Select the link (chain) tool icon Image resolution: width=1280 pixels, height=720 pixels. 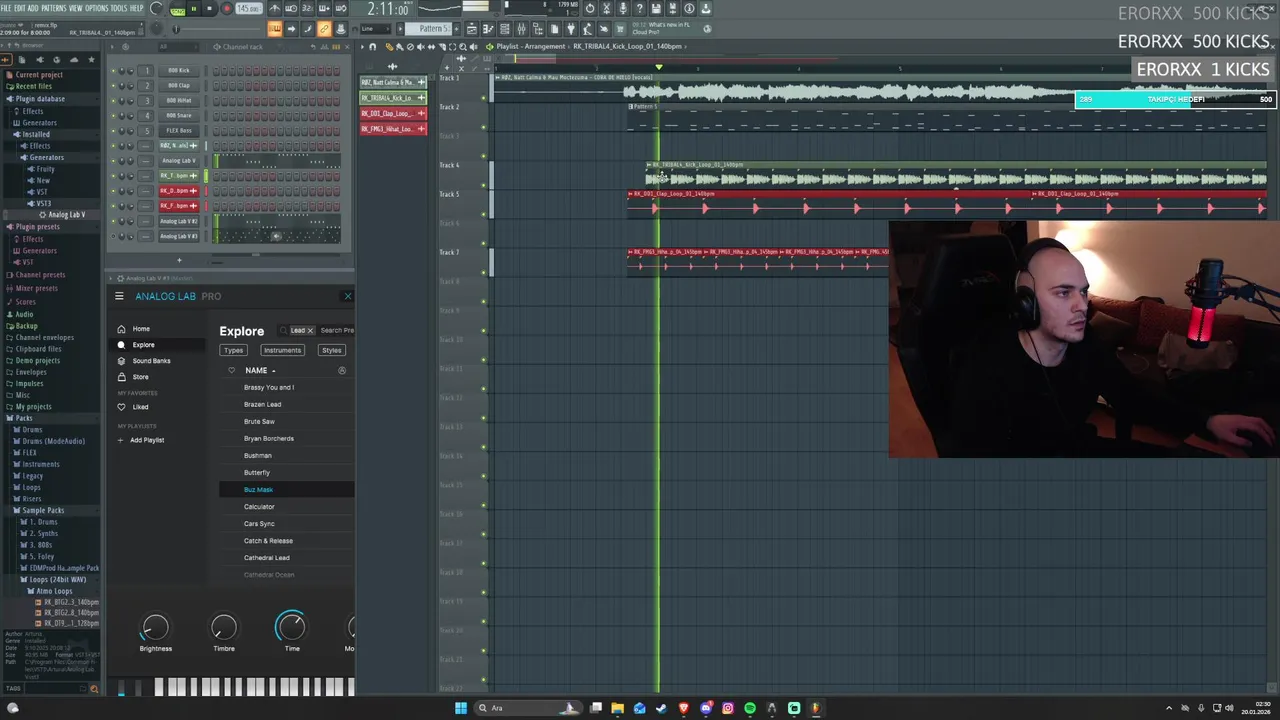(324, 29)
